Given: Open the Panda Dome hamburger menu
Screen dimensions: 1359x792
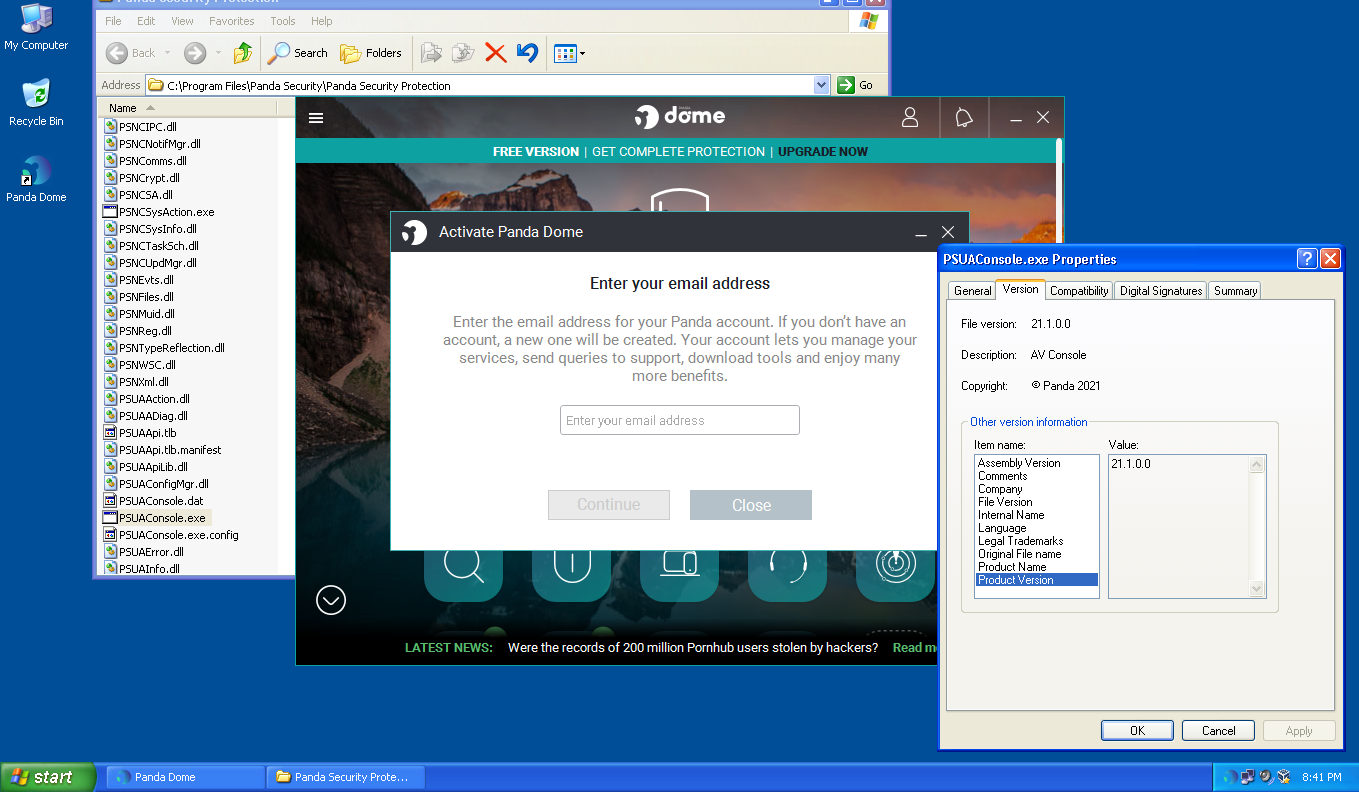Looking at the screenshot, I should 316,118.
